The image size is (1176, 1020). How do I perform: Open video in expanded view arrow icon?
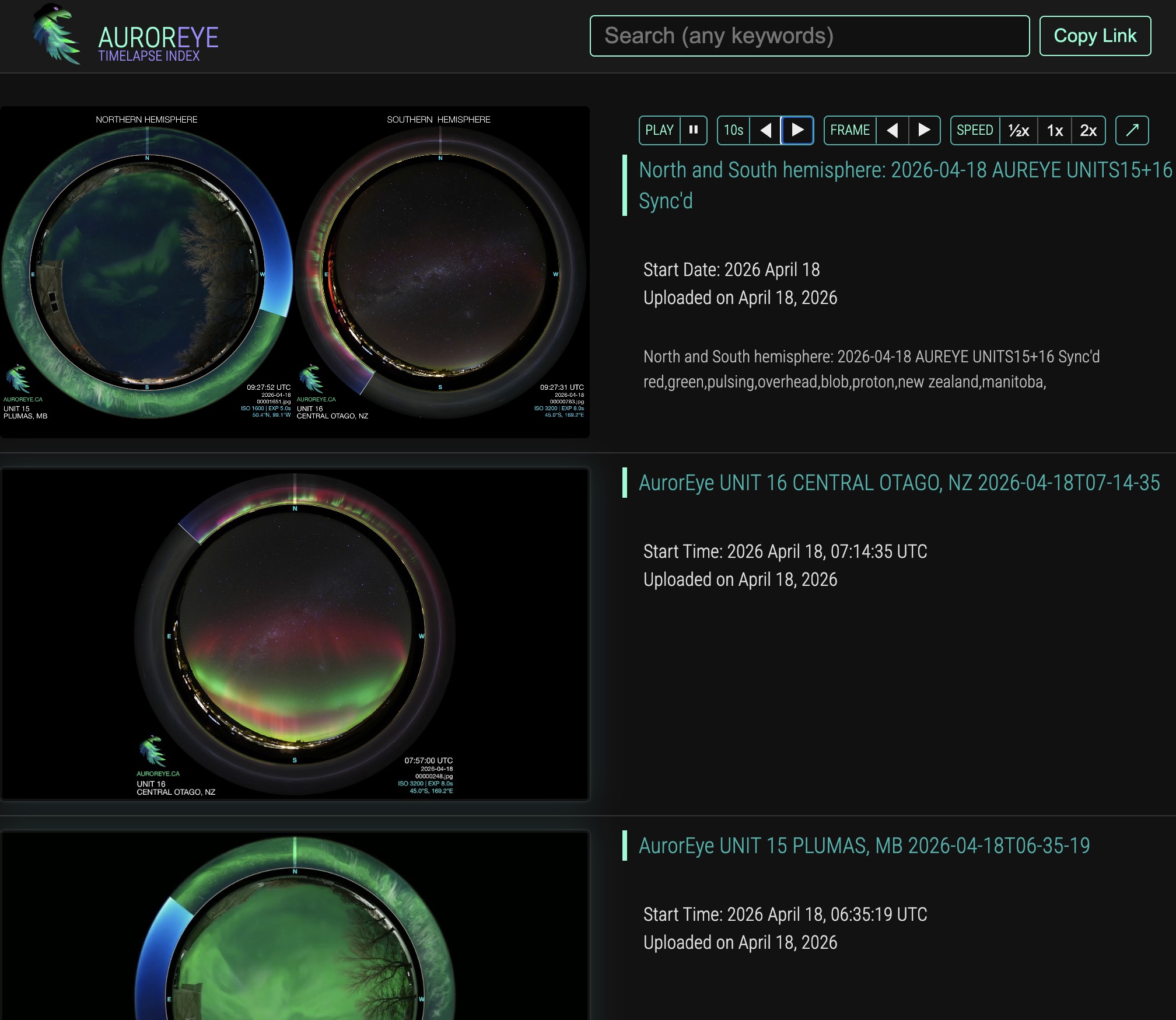coord(1132,130)
